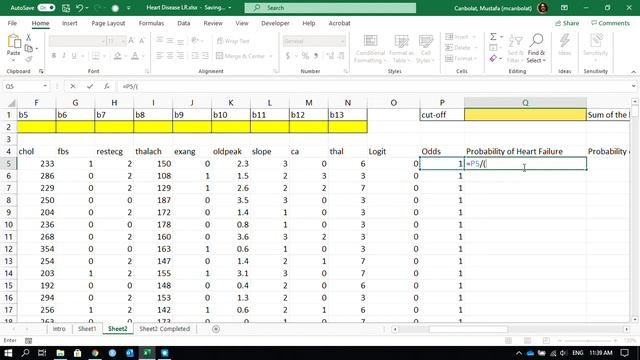The height and width of the screenshot is (360, 640).
Task: Click the Cut scissors icon
Action: point(29,37)
